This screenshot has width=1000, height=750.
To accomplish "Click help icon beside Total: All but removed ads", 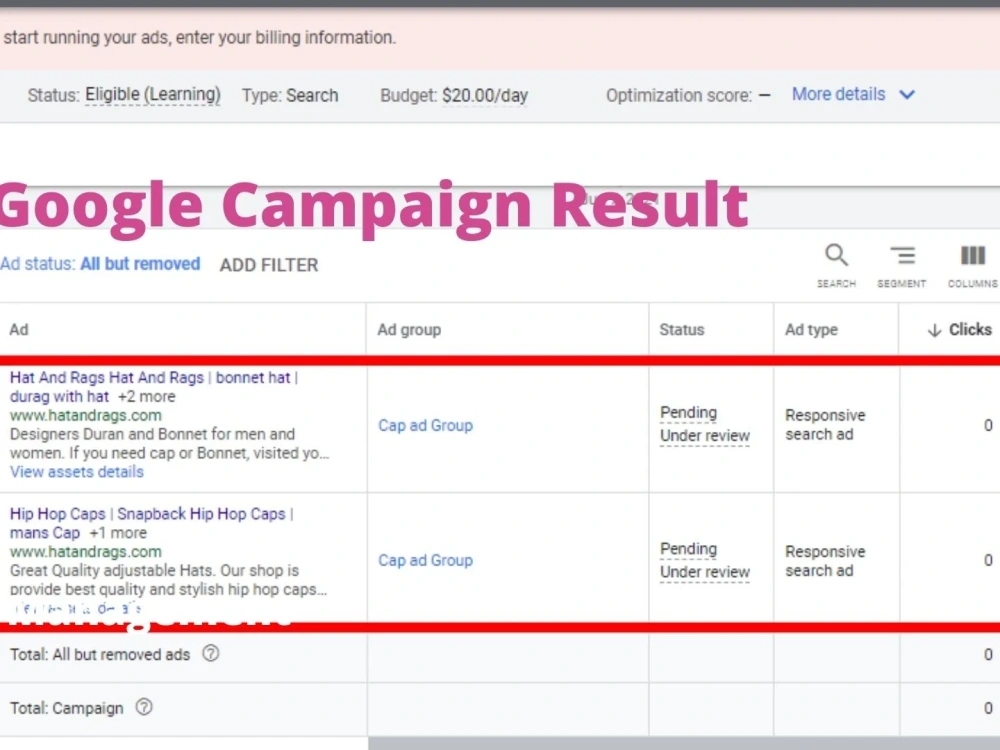I will coord(210,654).
